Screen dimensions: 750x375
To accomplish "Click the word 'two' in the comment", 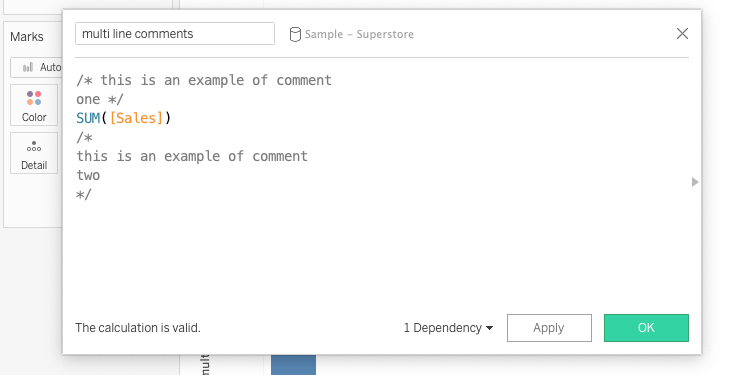I will (88, 175).
